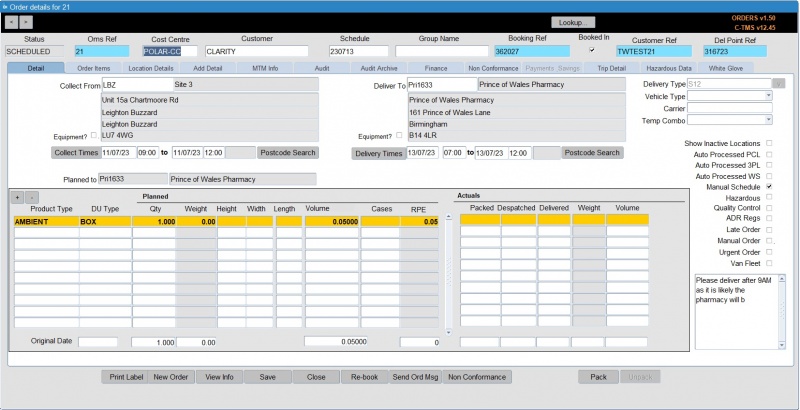Toggle the Booked In checkbox
This screenshot has height=410, width=800.
click(x=592, y=50)
